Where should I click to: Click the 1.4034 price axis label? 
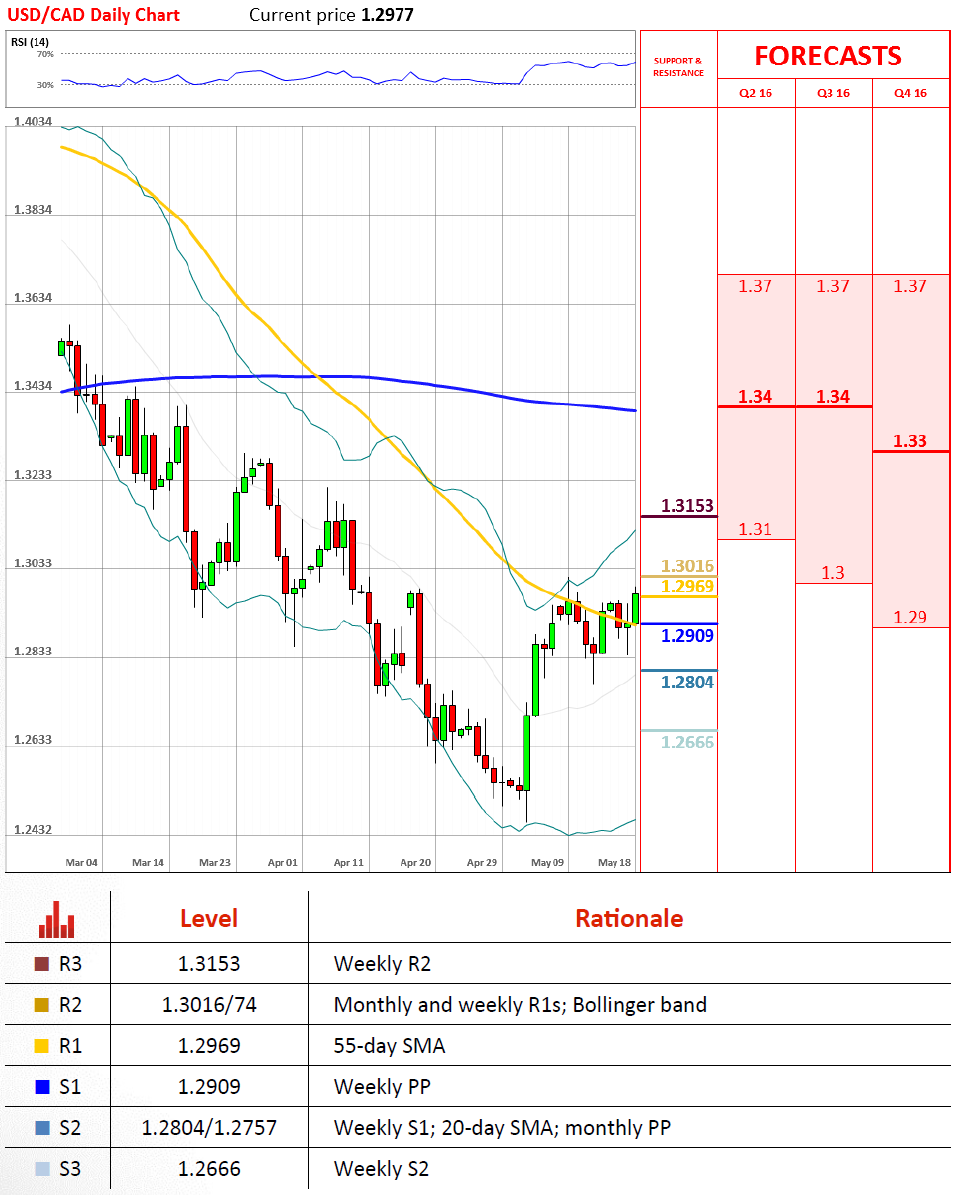coord(33,122)
